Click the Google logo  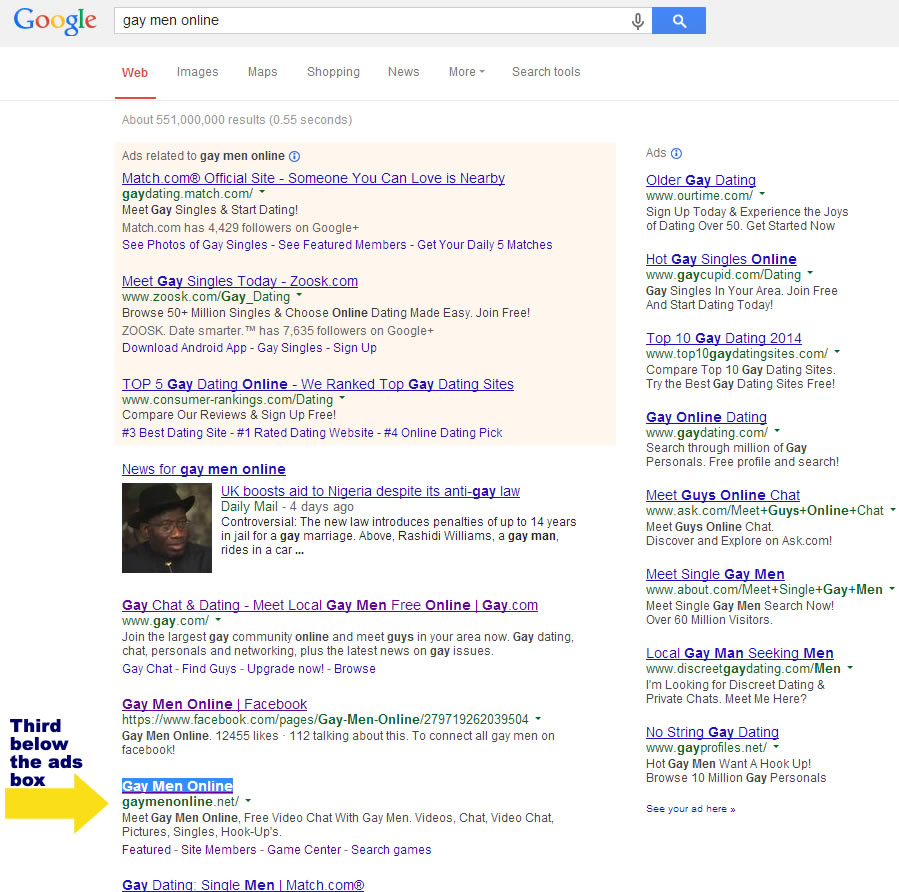[x=55, y=21]
